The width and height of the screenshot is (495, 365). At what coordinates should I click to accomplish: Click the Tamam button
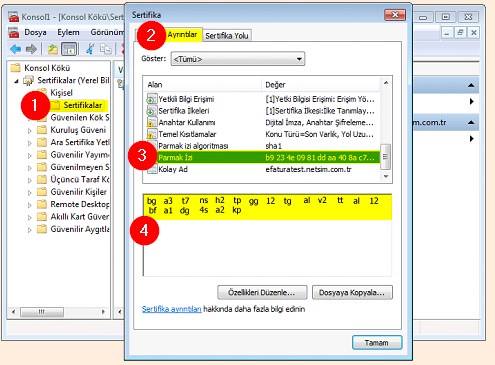[377, 343]
